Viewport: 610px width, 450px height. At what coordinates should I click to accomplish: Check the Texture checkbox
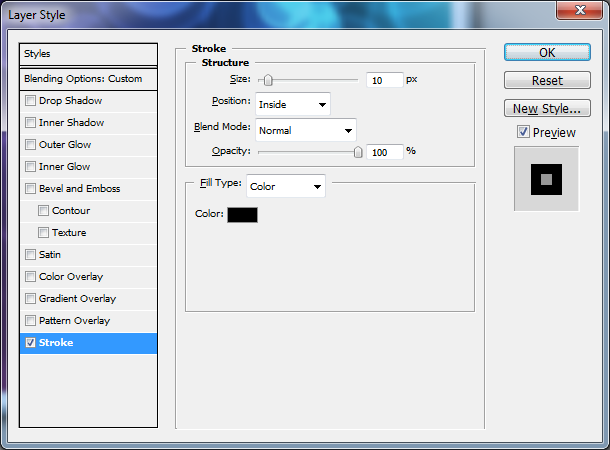click(x=44, y=233)
